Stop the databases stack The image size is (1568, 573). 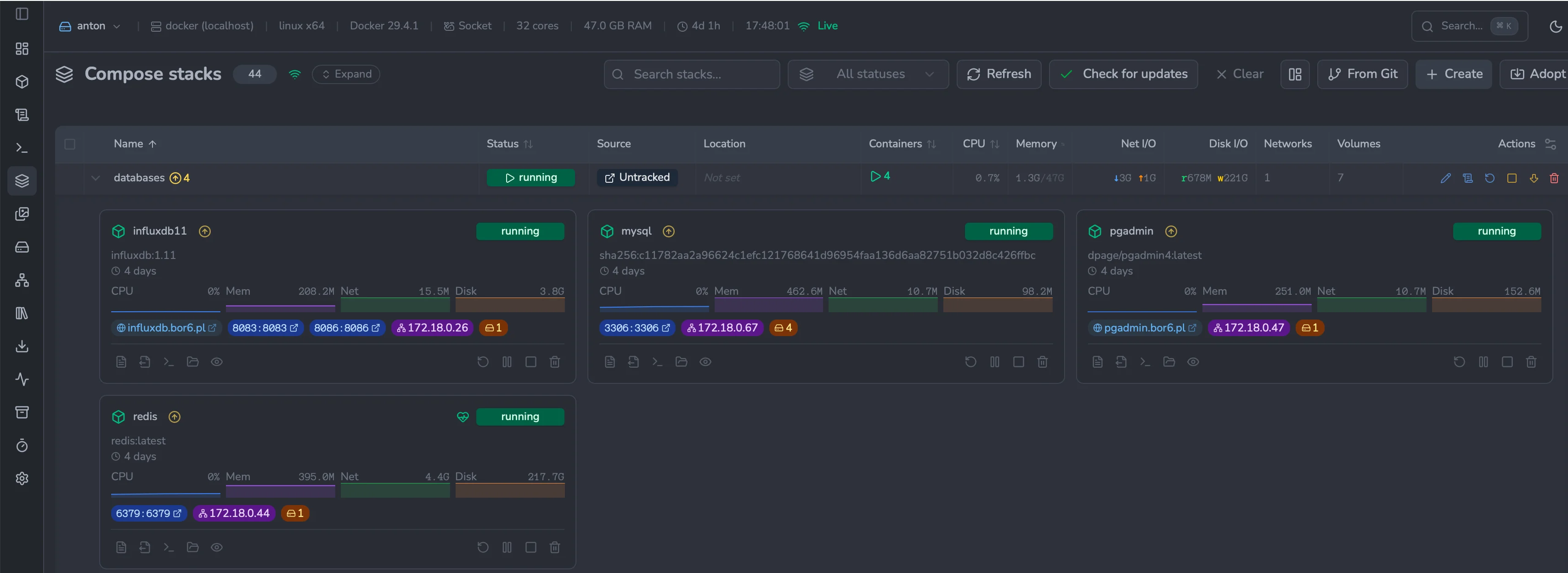click(x=1512, y=178)
